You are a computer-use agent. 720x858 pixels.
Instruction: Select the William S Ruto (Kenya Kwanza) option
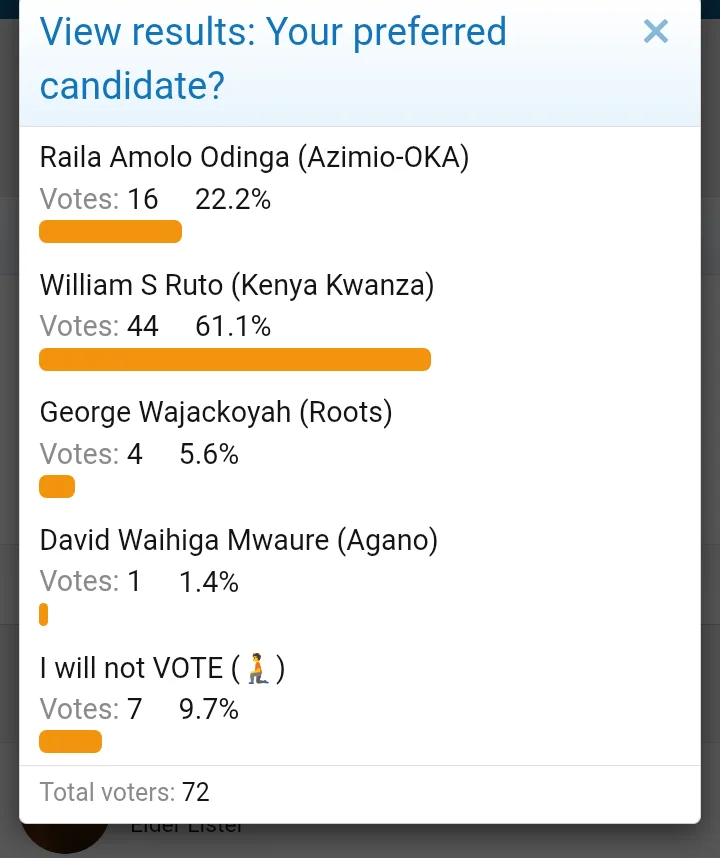(x=237, y=286)
